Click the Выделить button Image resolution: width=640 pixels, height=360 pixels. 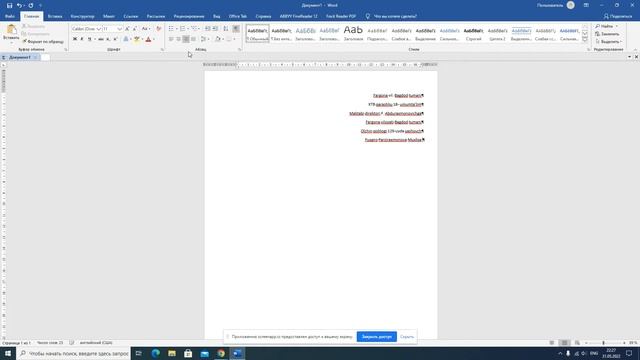608,42
